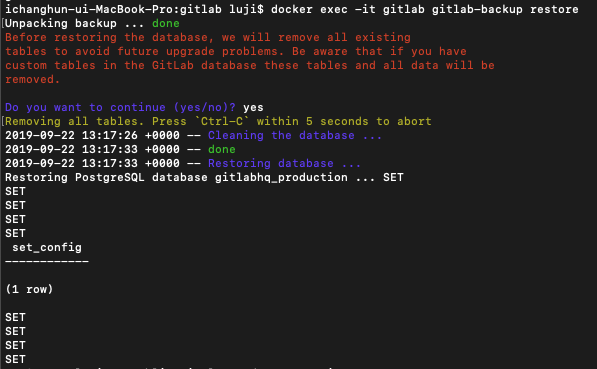Click the typed 'yes' answer
Viewport: 597px width, 369px height.
pyautogui.click(x=253, y=107)
